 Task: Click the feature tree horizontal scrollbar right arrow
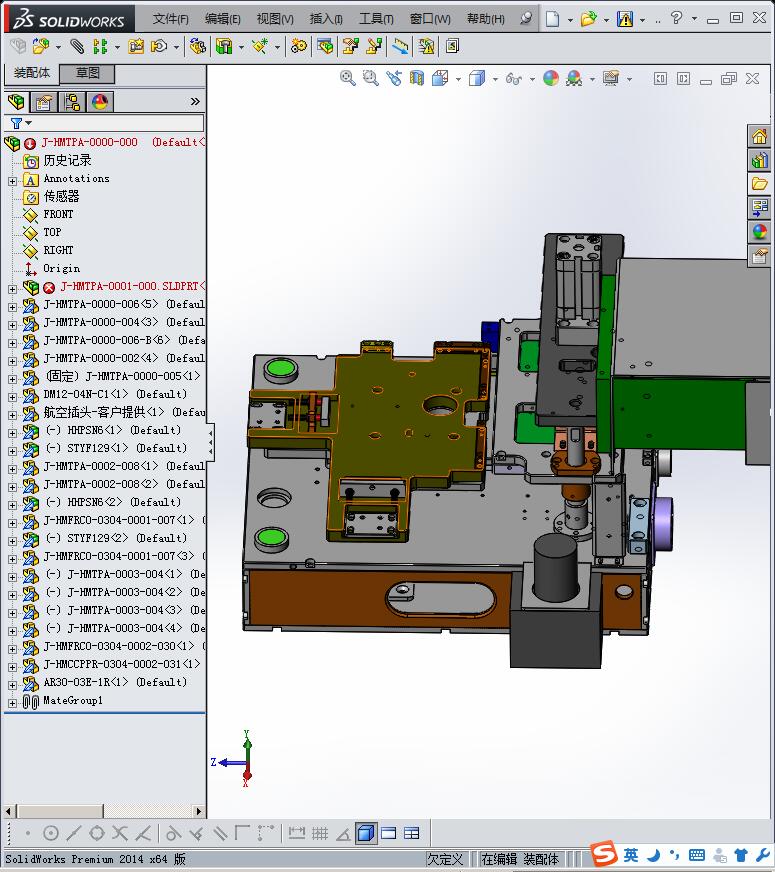click(199, 811)
